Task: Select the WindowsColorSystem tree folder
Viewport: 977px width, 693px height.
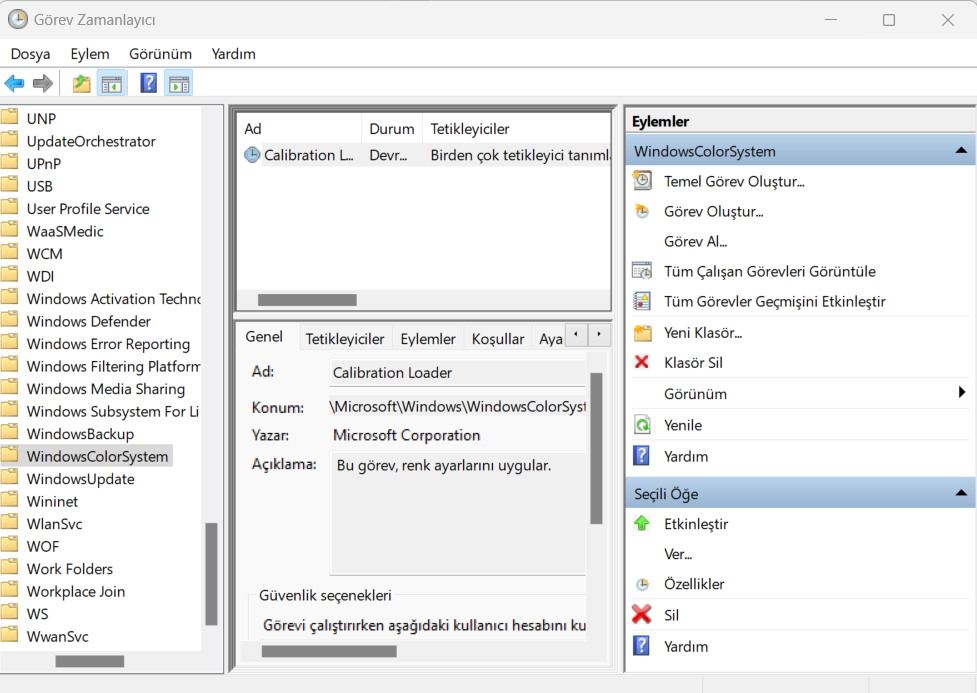Action: pyautogui.click(x=97, y=456)
